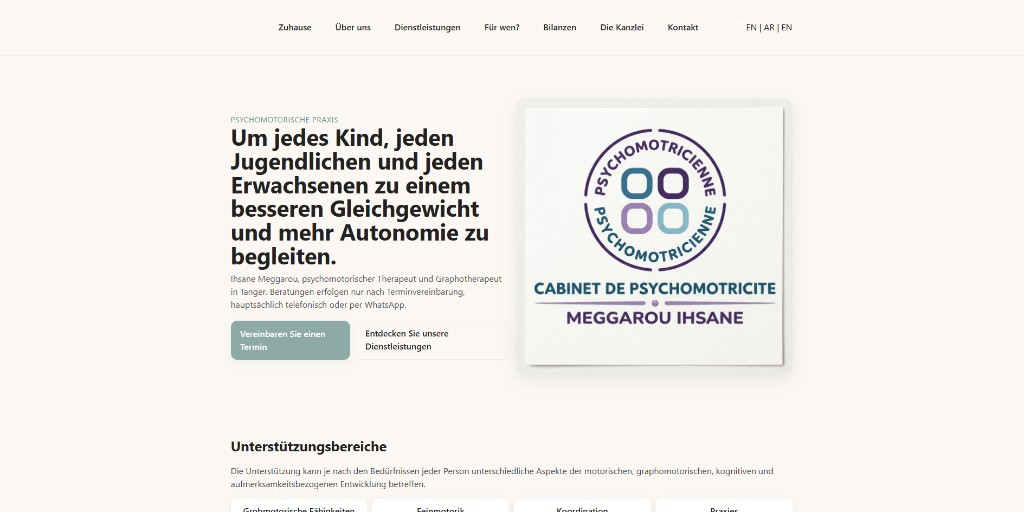Click the paragraph starting Die Unterstützung kann
Image resolution: width=1024 pixels, height=512 pixels.
[502, 477]
